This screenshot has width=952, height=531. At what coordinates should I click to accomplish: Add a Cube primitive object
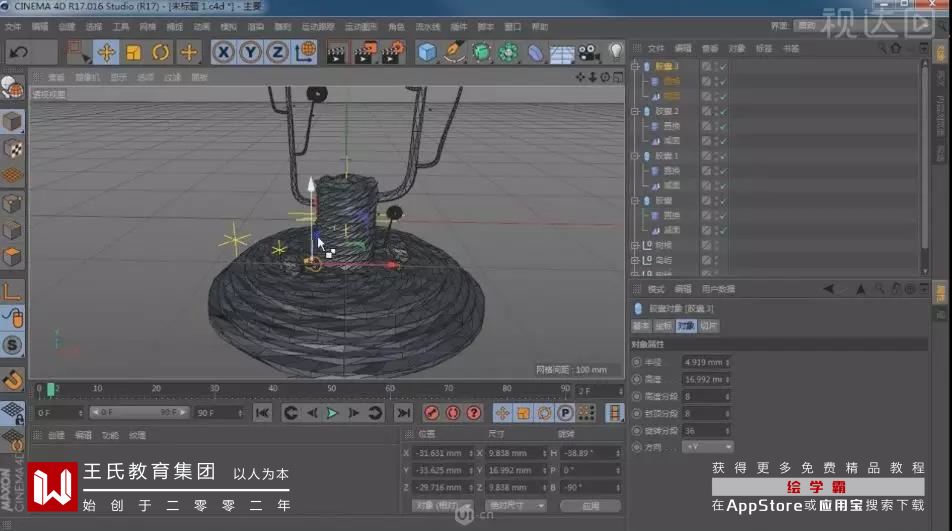tap(427, 52)
